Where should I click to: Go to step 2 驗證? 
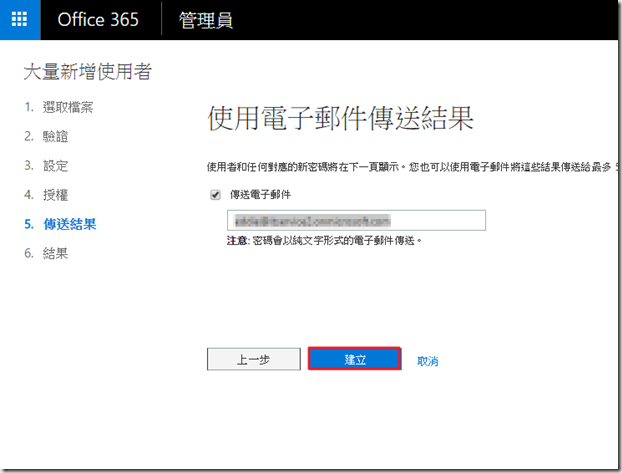(x=55, y=136)
